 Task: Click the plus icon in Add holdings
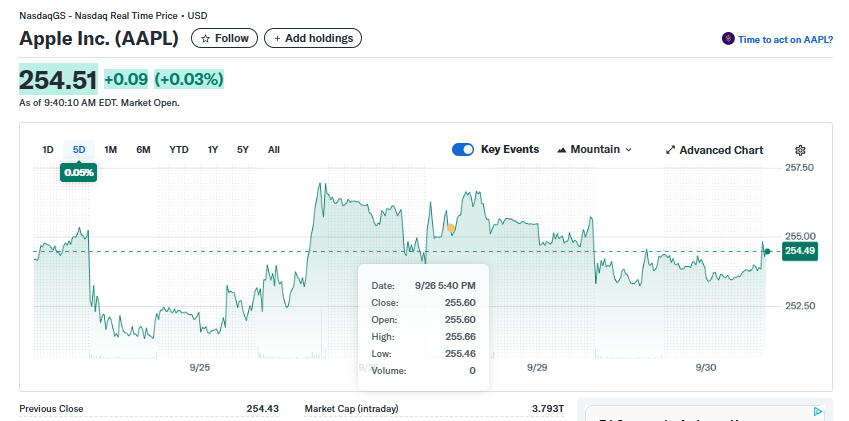click(x=277, y=38)
